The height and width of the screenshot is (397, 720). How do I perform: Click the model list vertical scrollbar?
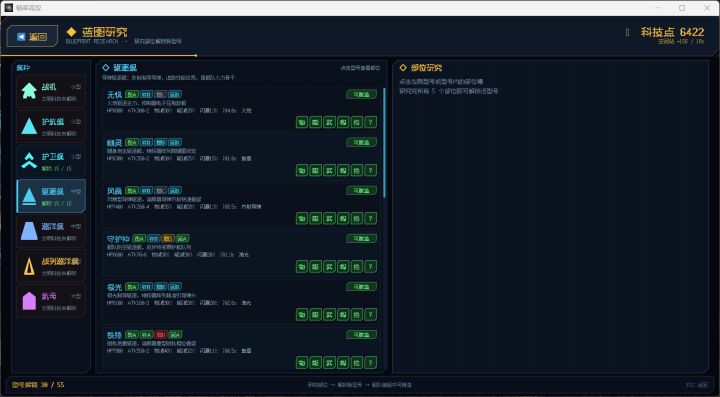[384, 143]
